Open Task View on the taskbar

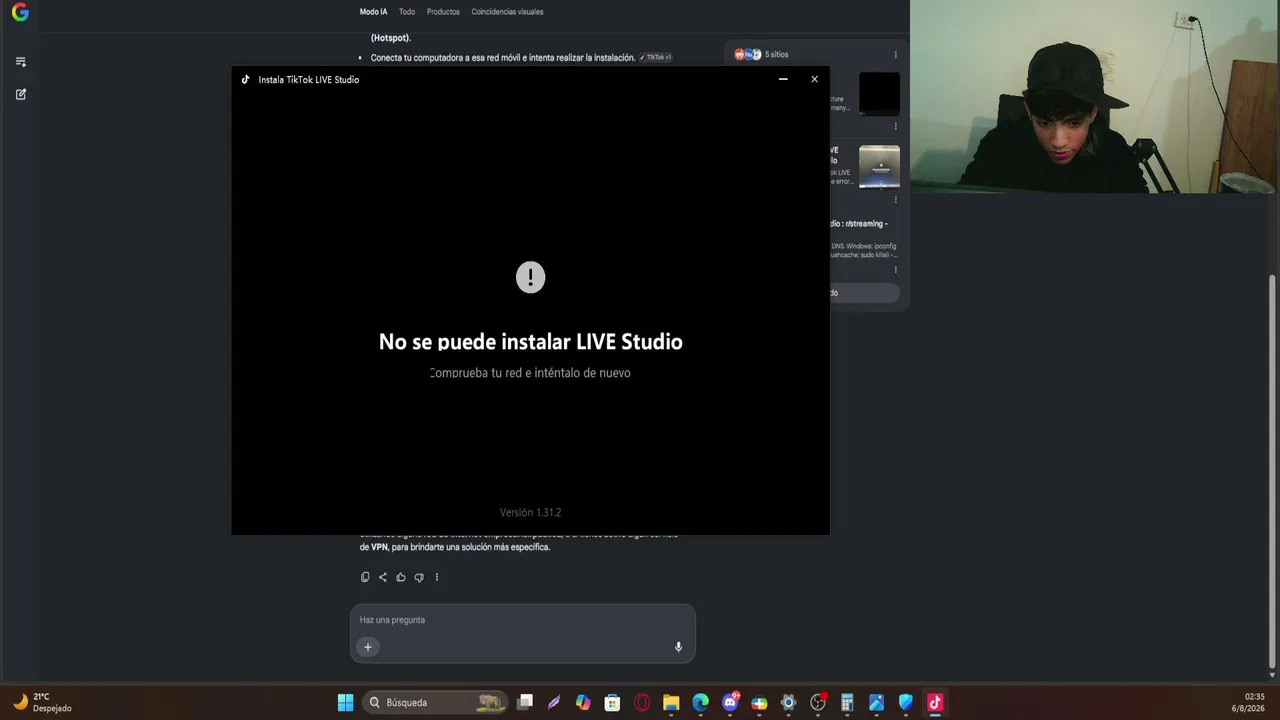525,702
